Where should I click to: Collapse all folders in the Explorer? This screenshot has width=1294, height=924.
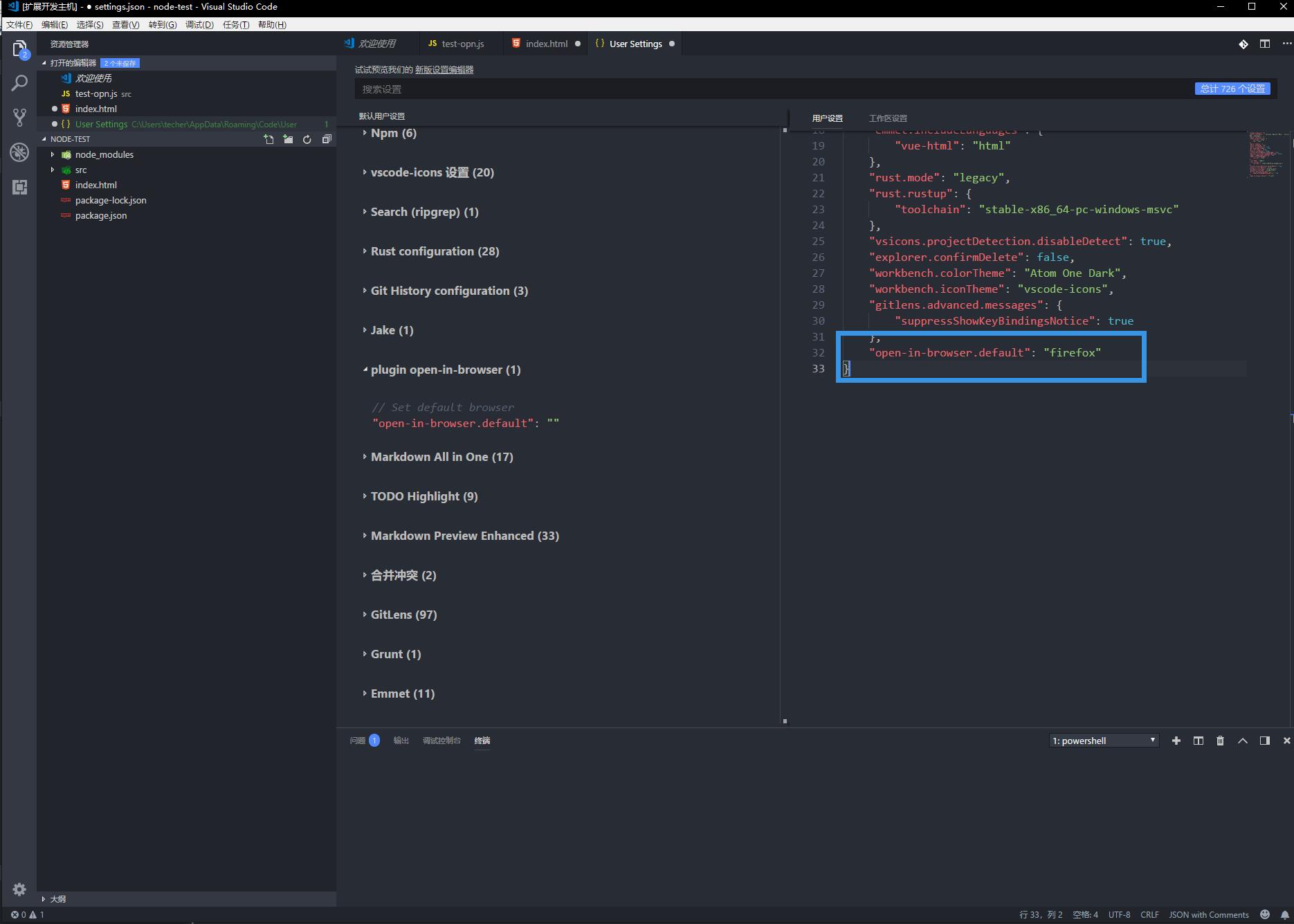coord(326,139)
